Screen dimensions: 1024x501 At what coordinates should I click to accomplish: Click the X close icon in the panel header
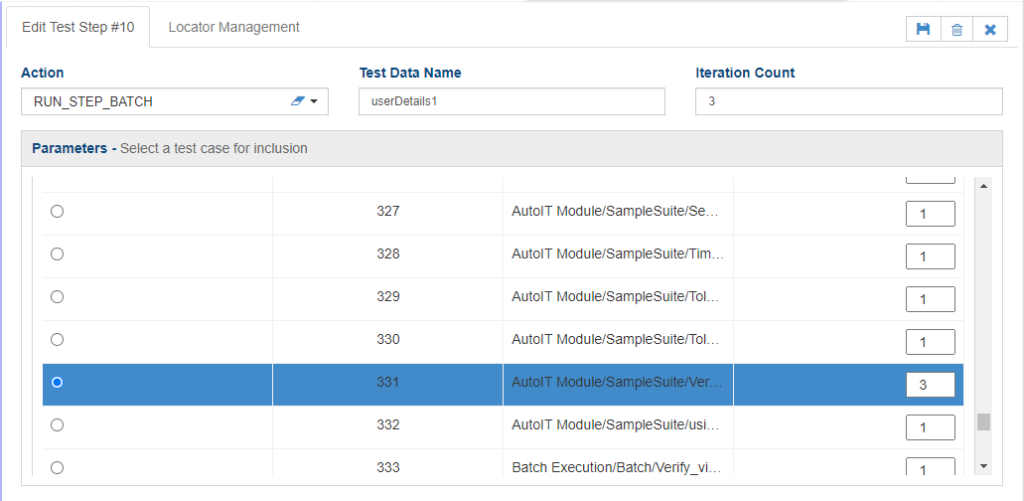pos(990,30)
